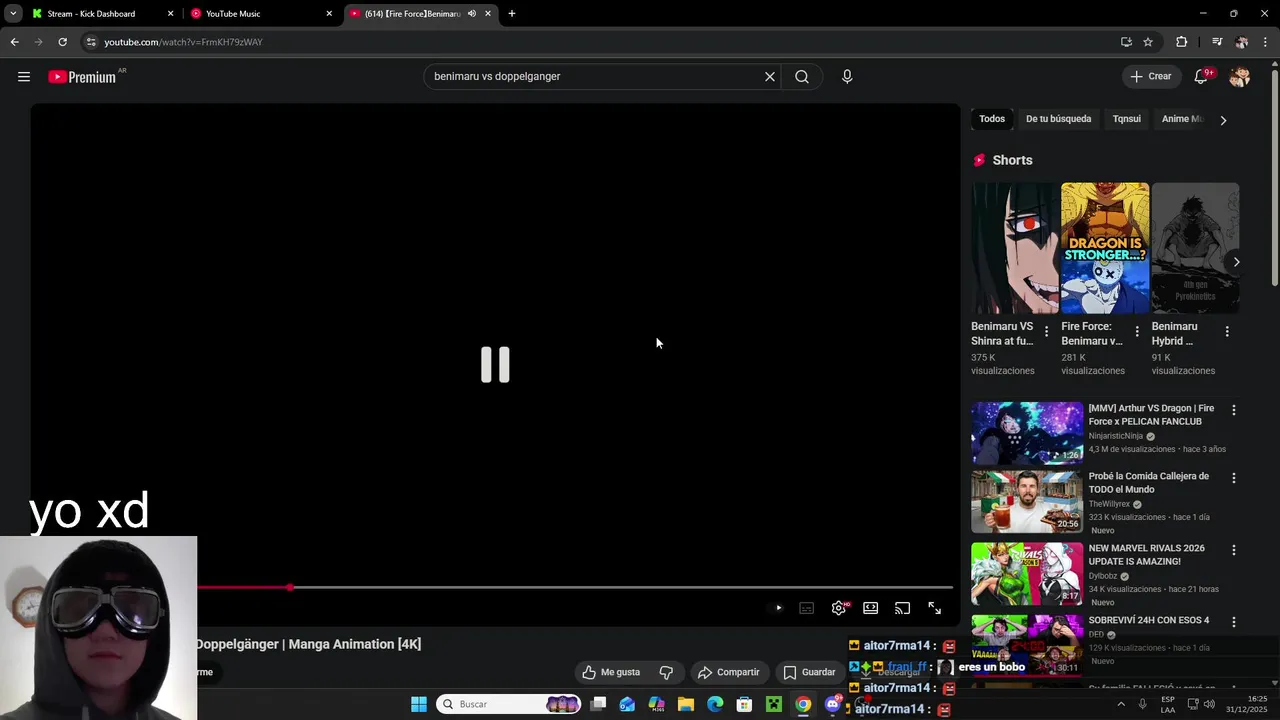The height and width of the screenshot is (720, 1280).
Task: Open video player settings gear
Action: [x=839, y=608]
